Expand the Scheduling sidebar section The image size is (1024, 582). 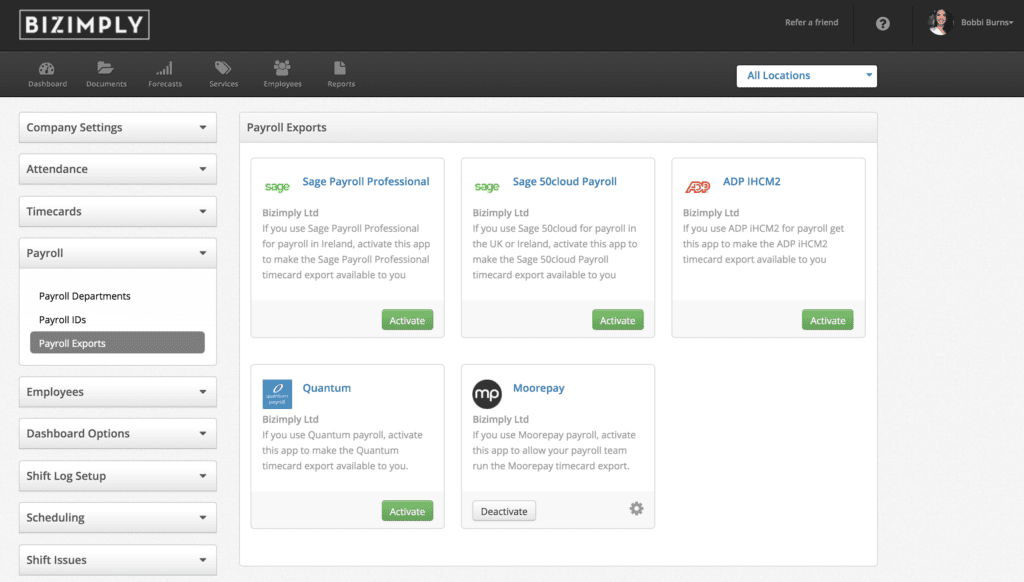coord(117,517)
